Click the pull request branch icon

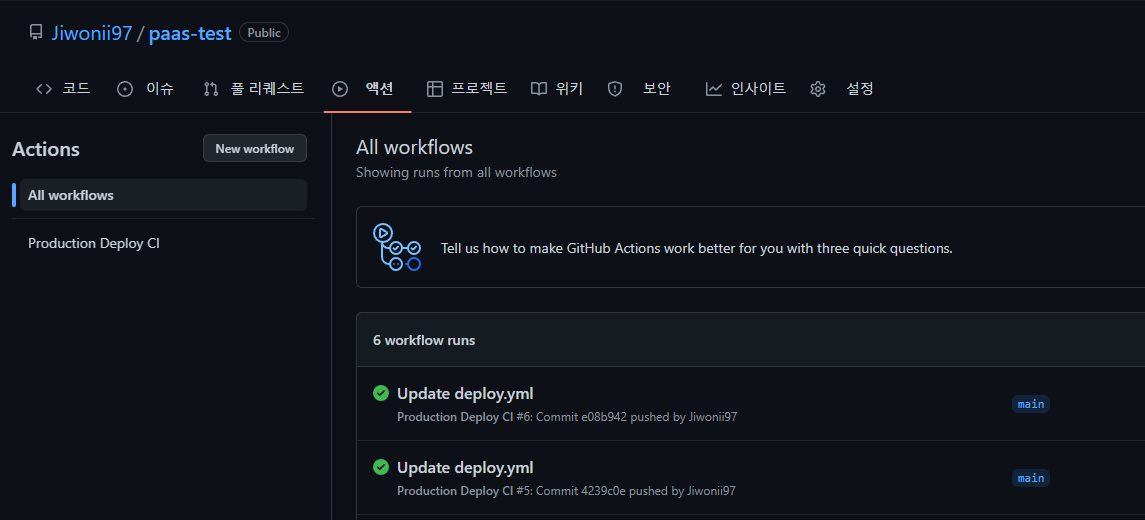[211, 89]
